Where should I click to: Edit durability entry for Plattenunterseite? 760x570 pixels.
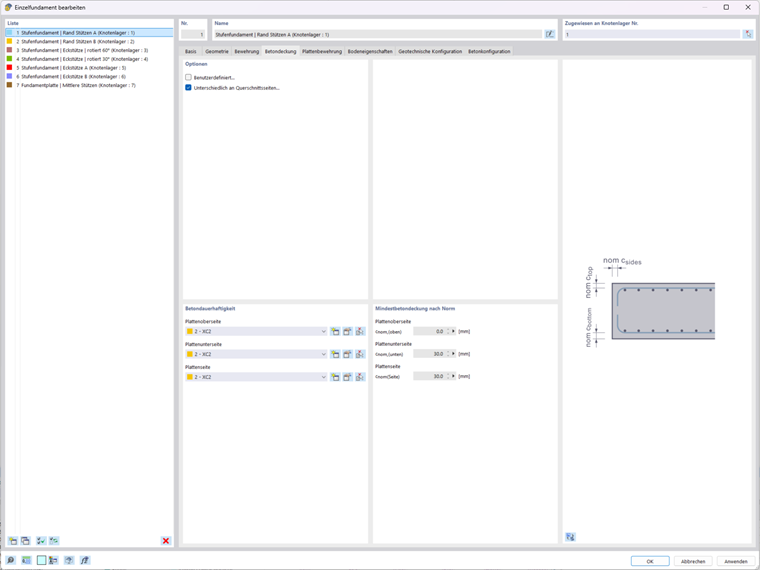[348, 354]
